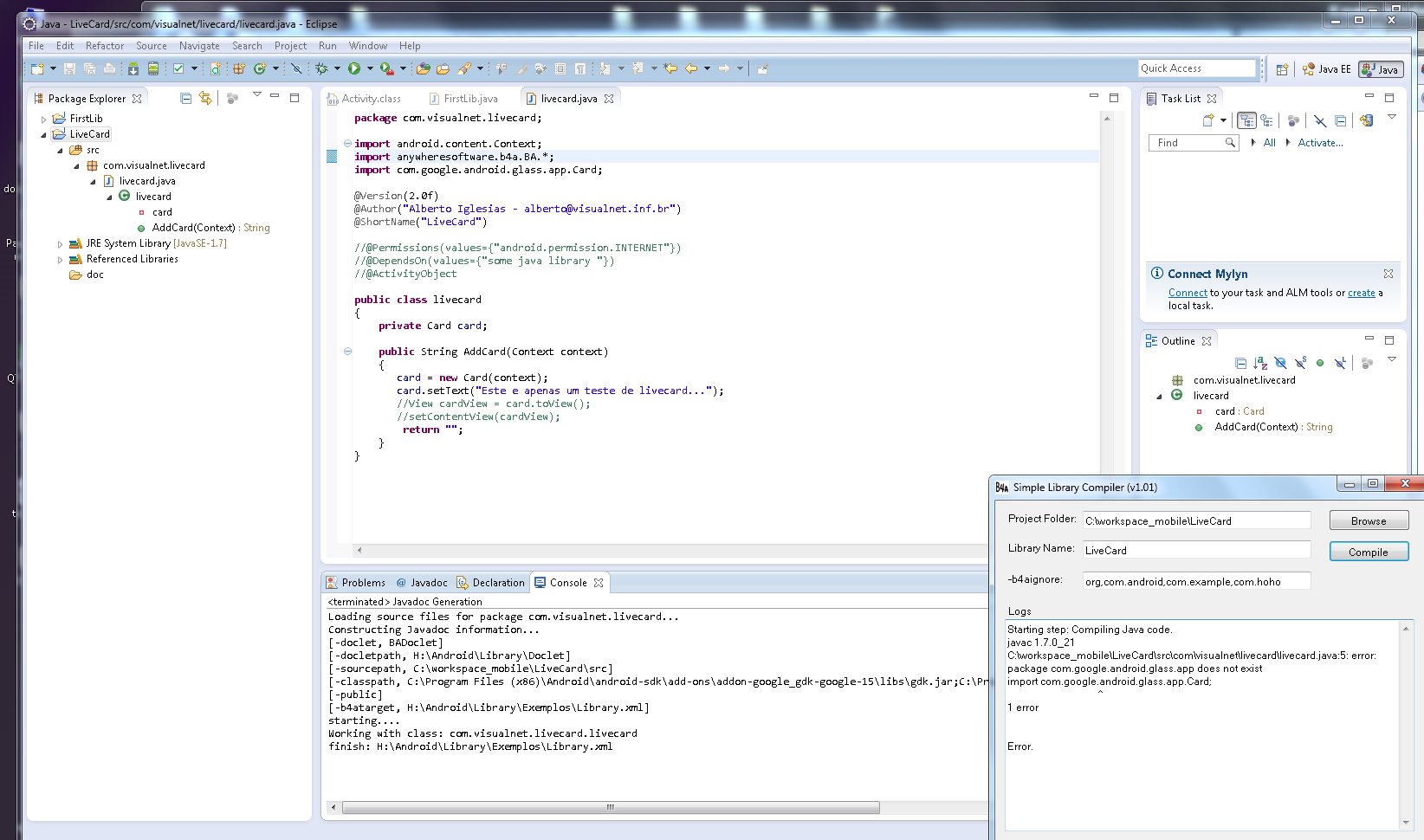Click the Compile button
Image resolution: width=1424 pixels, height=840 pixels.
pos(1368,552)
